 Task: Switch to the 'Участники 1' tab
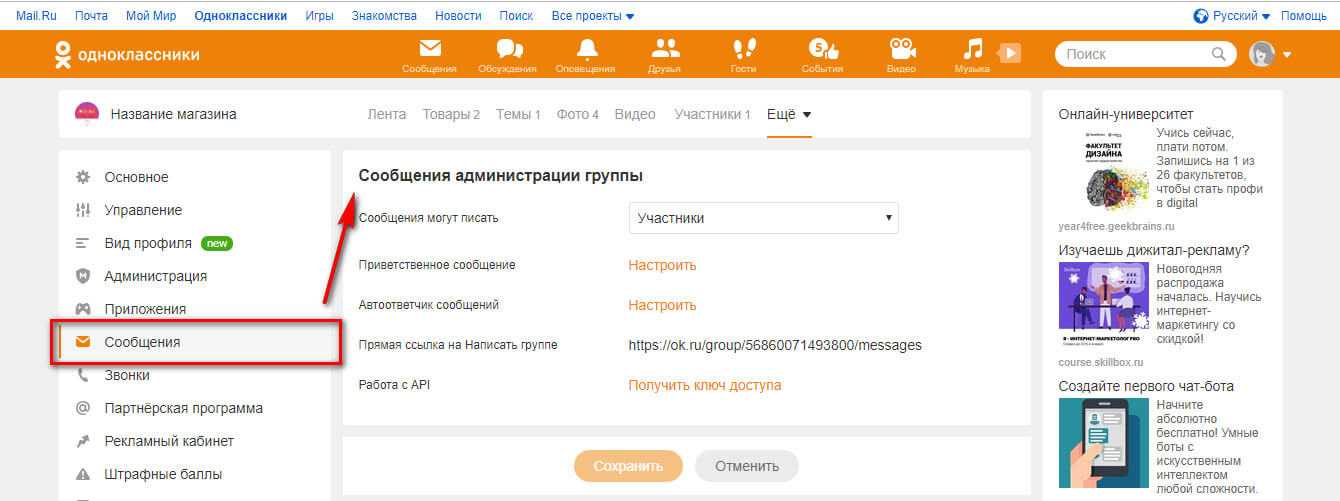tap(712, 114)
